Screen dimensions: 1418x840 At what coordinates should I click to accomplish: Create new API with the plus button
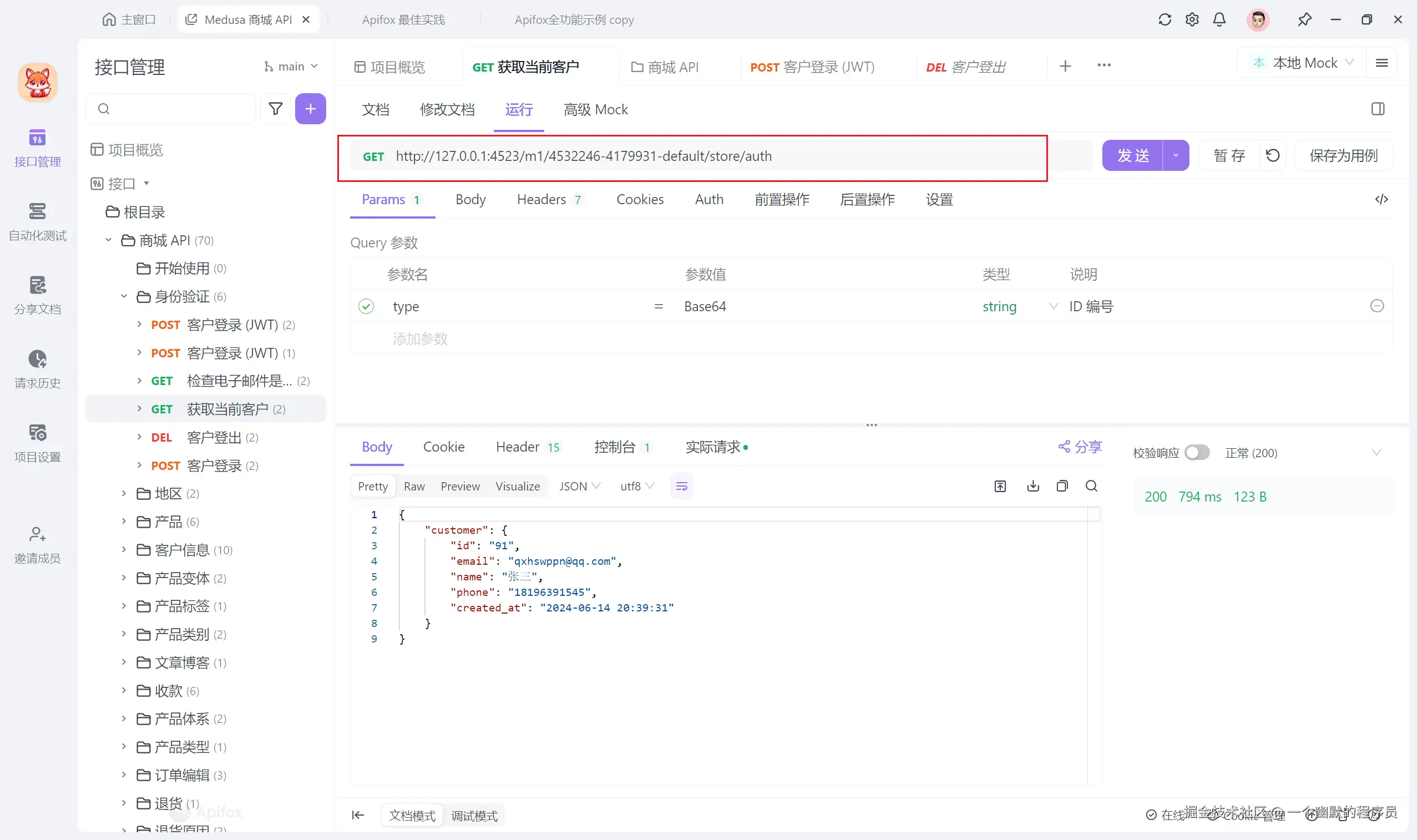click(310, 108)
